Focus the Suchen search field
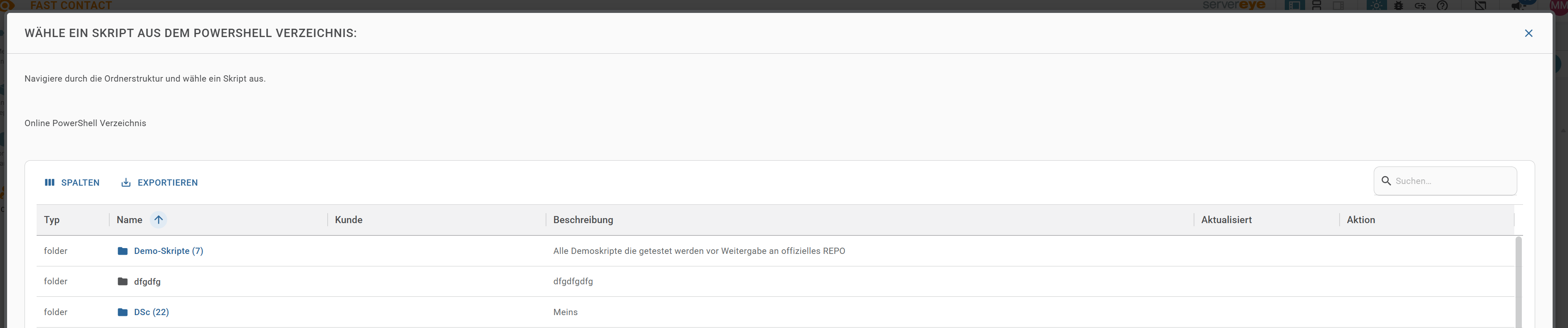 [1452, 181]
